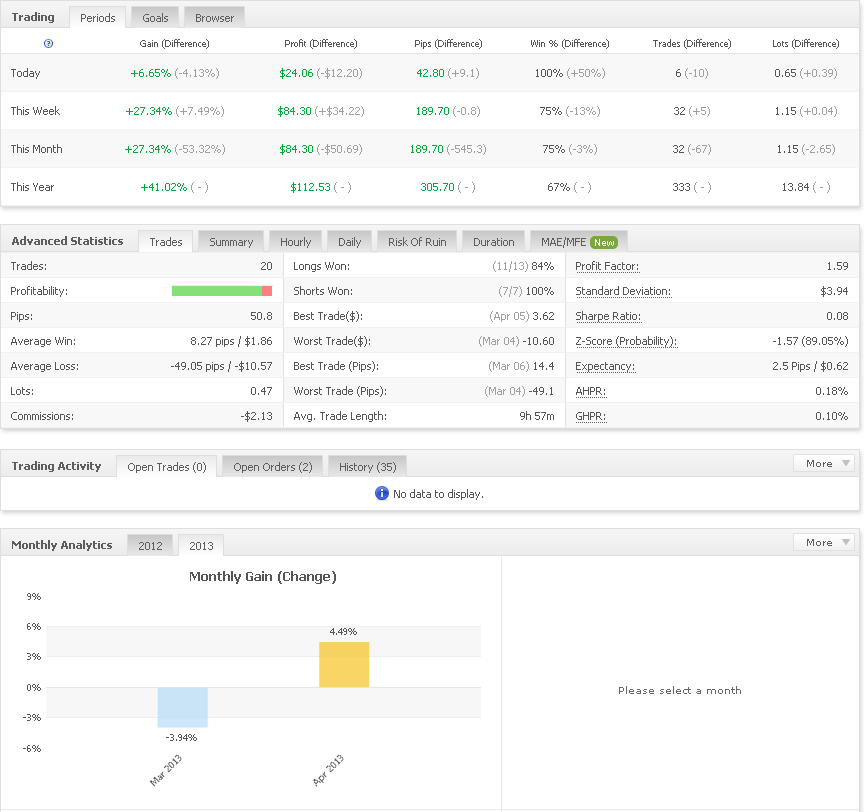Click the This Year gain +41.02%
The image size is (866, 812).
163,187
